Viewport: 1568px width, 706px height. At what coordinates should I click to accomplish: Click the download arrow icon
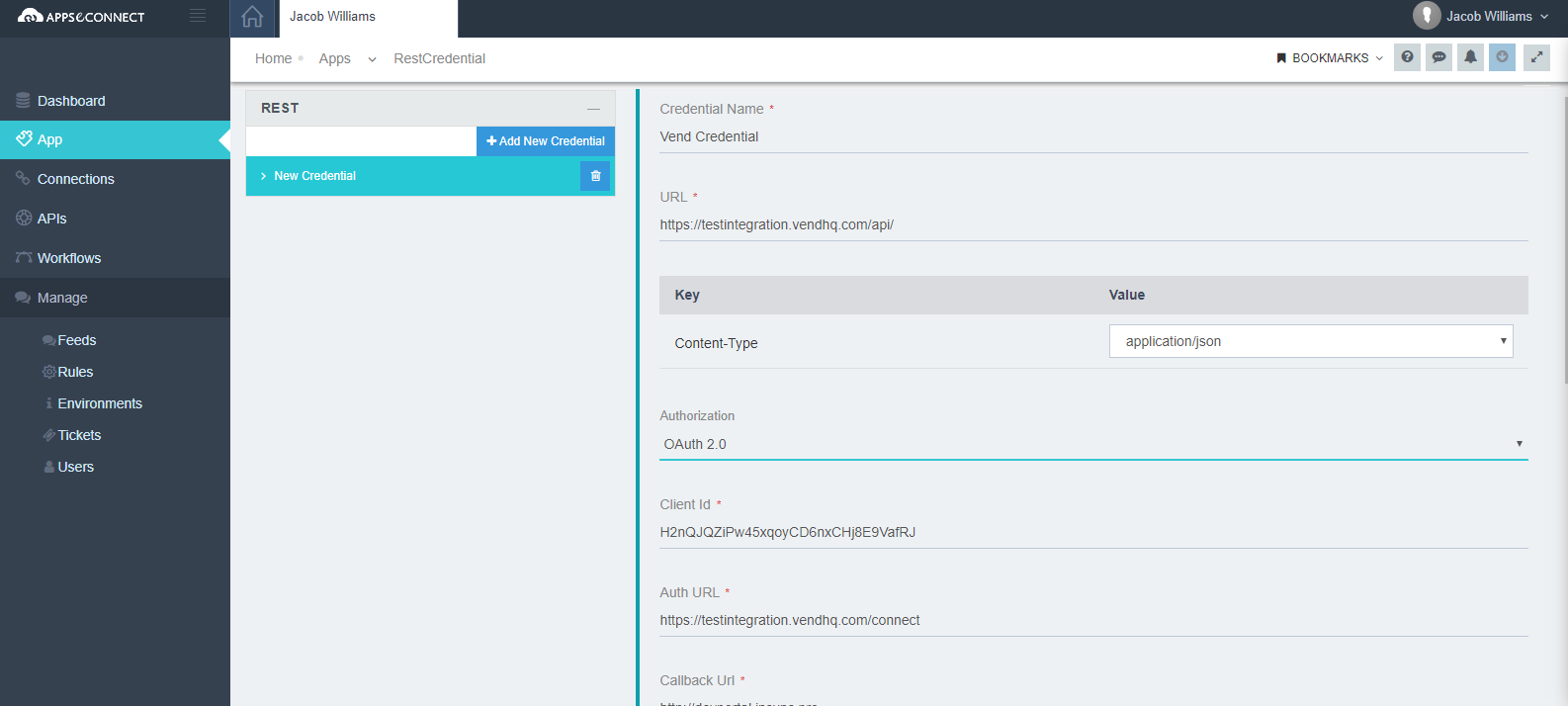1502,57
